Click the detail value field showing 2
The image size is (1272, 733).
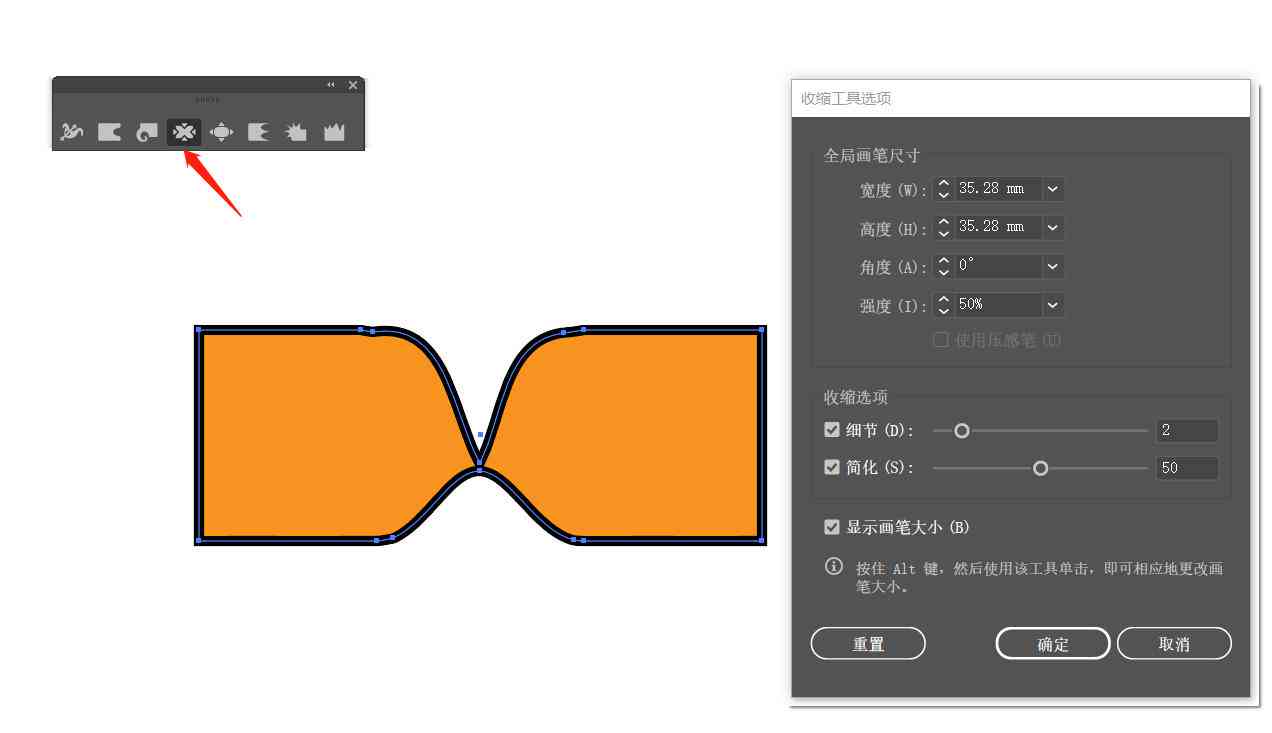[1187, 431]
